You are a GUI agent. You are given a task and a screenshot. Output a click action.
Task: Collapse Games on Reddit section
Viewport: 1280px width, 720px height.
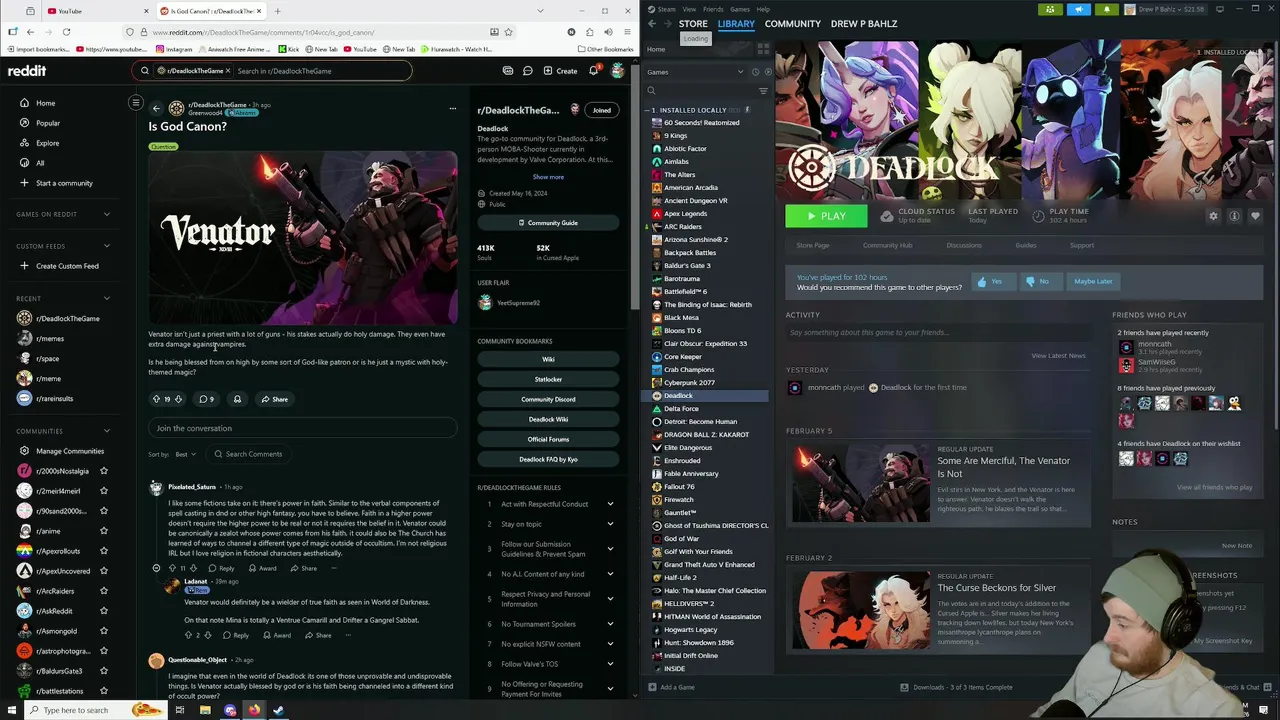(x=106, y=214)
